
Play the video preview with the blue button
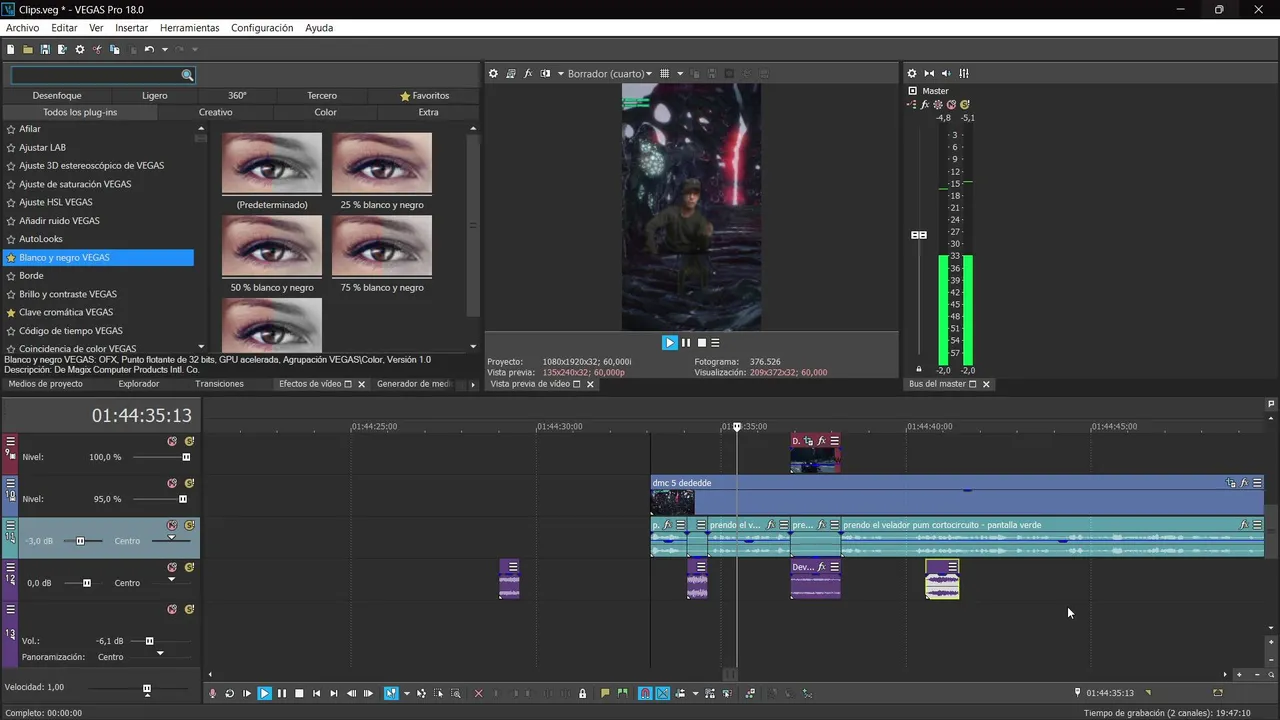click(669, 342)
